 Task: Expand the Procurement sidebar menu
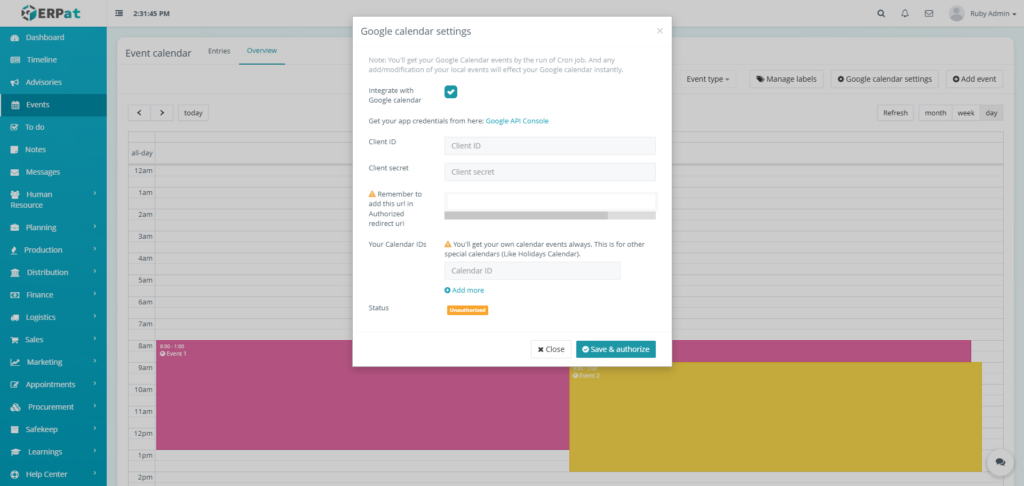coord(53,406)
